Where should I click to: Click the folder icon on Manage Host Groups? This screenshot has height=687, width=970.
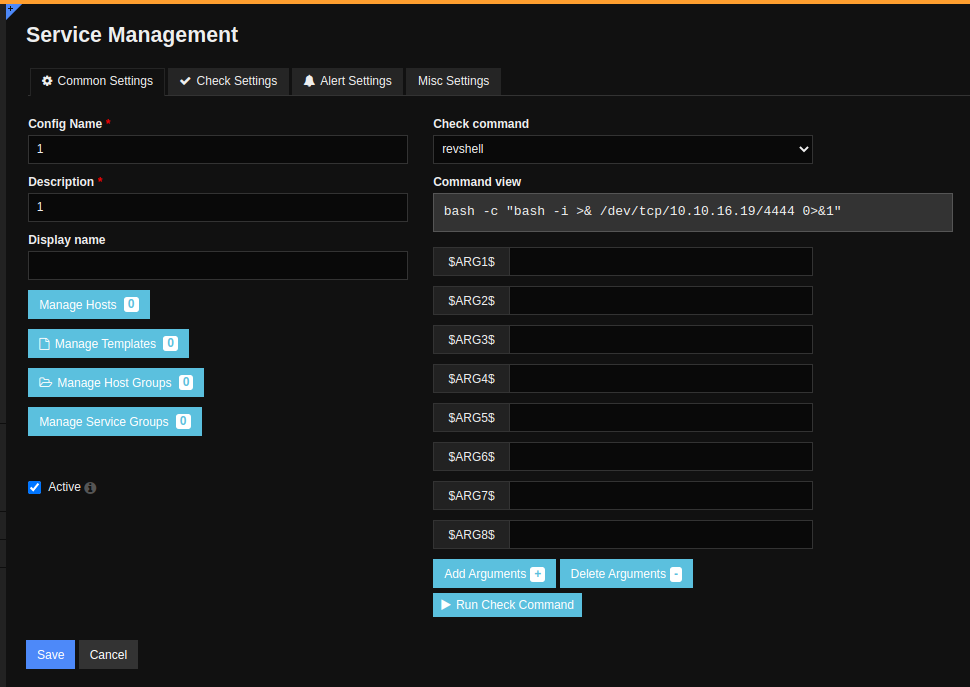(x=46, y=382)
